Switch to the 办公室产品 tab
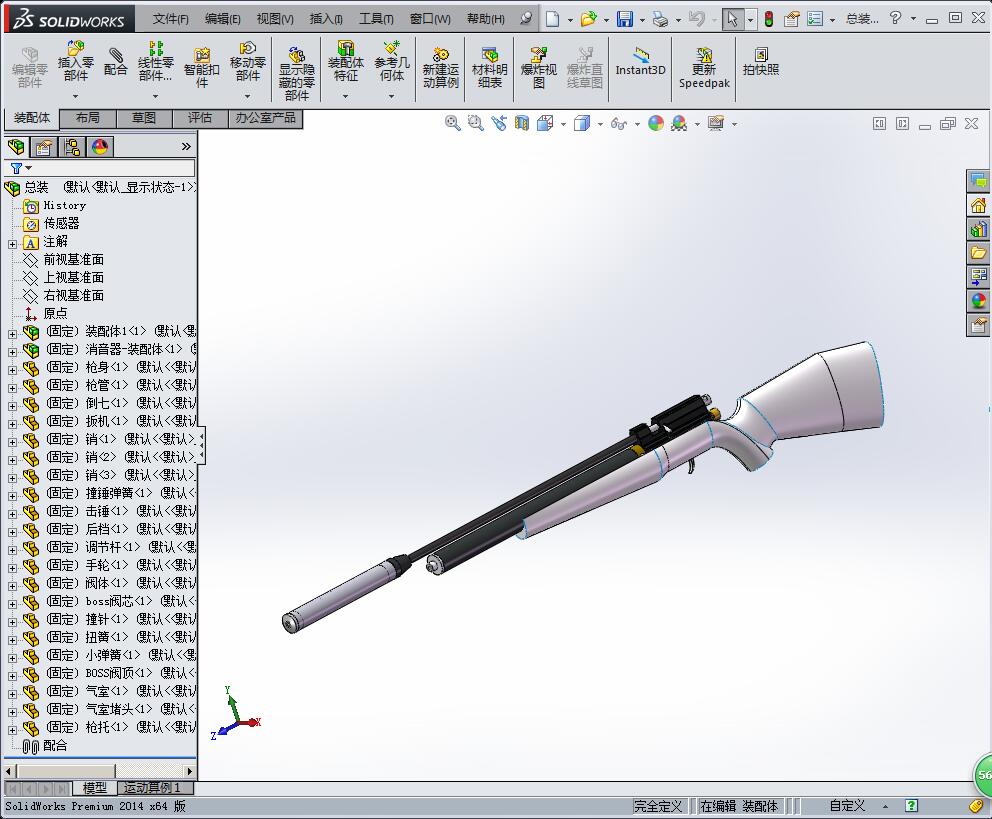992x819 pixels. [x=265, y=118]
